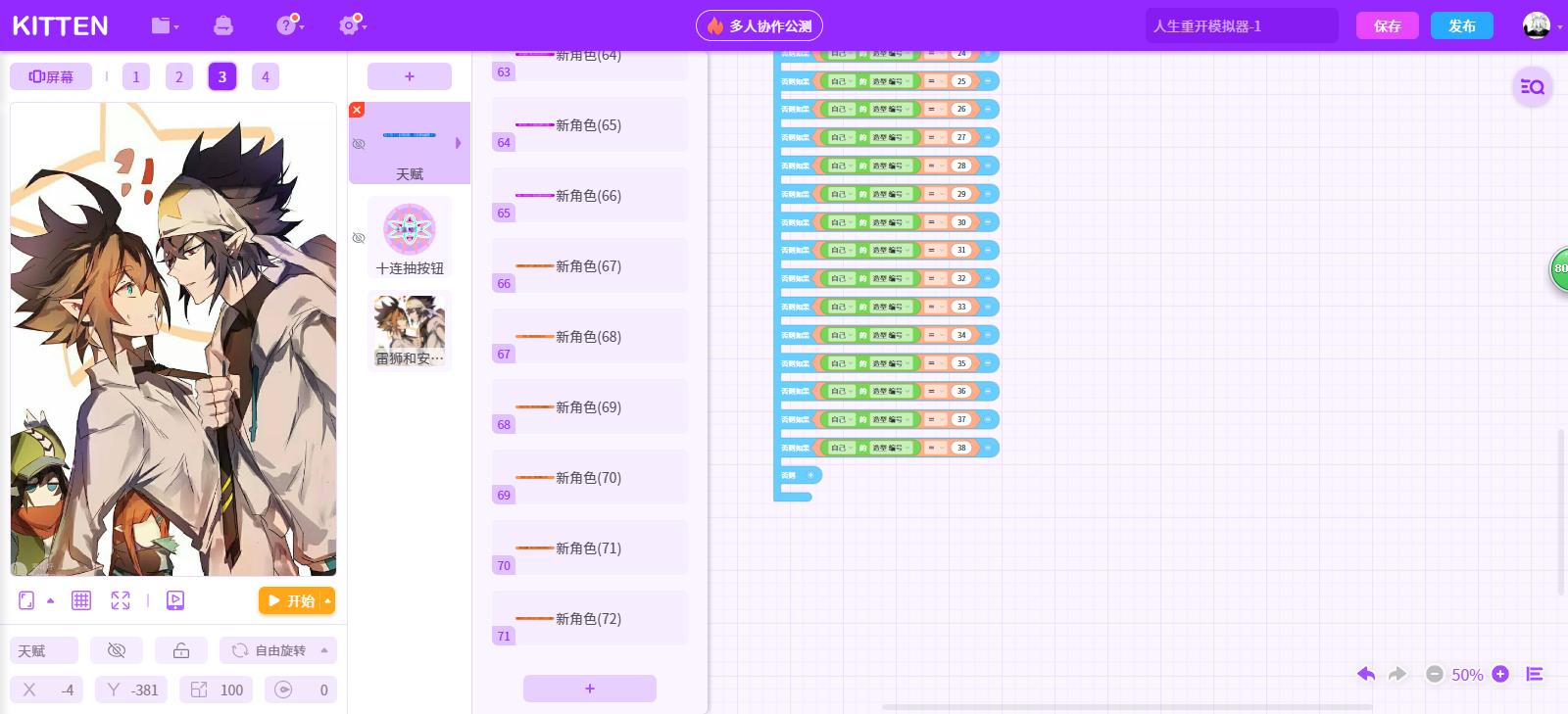
Task: Expand the stage size arrow
Action: point(50,600)
